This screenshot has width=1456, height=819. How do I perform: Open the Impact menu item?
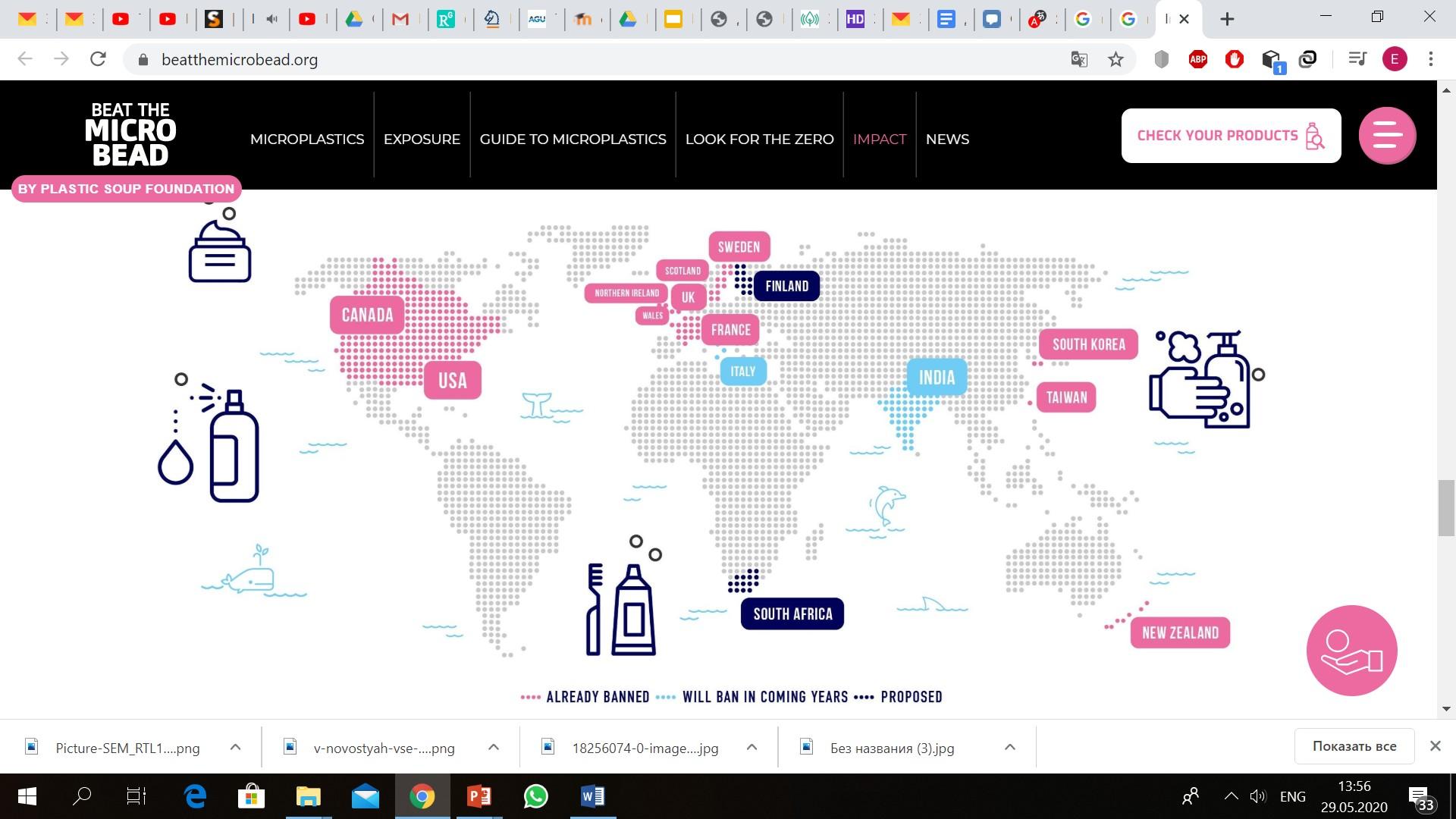[x=879, y=139]
